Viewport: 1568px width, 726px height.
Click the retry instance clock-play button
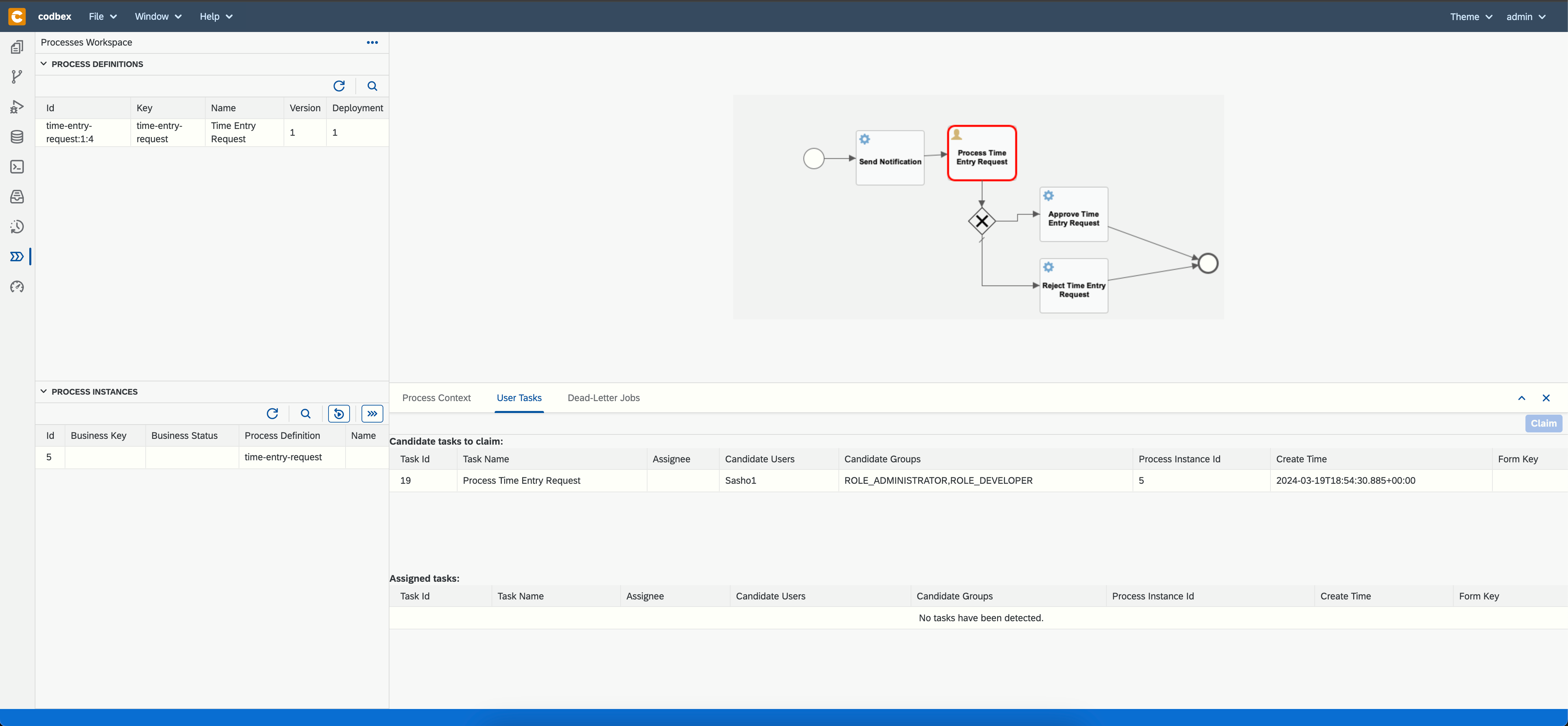(339, 414)
